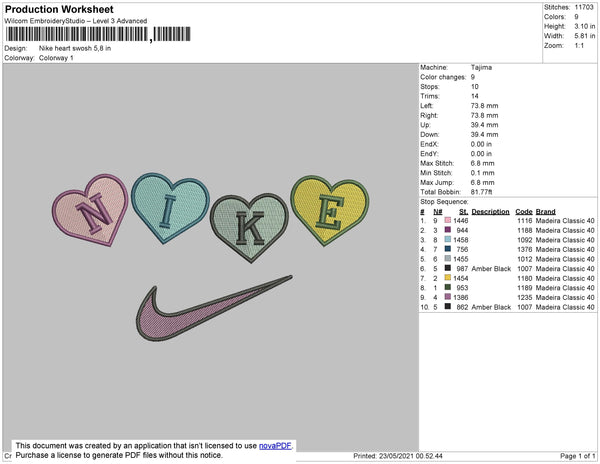
Task: Click the pink swatch in stop row 1
Action: click(x=447, y=221)
